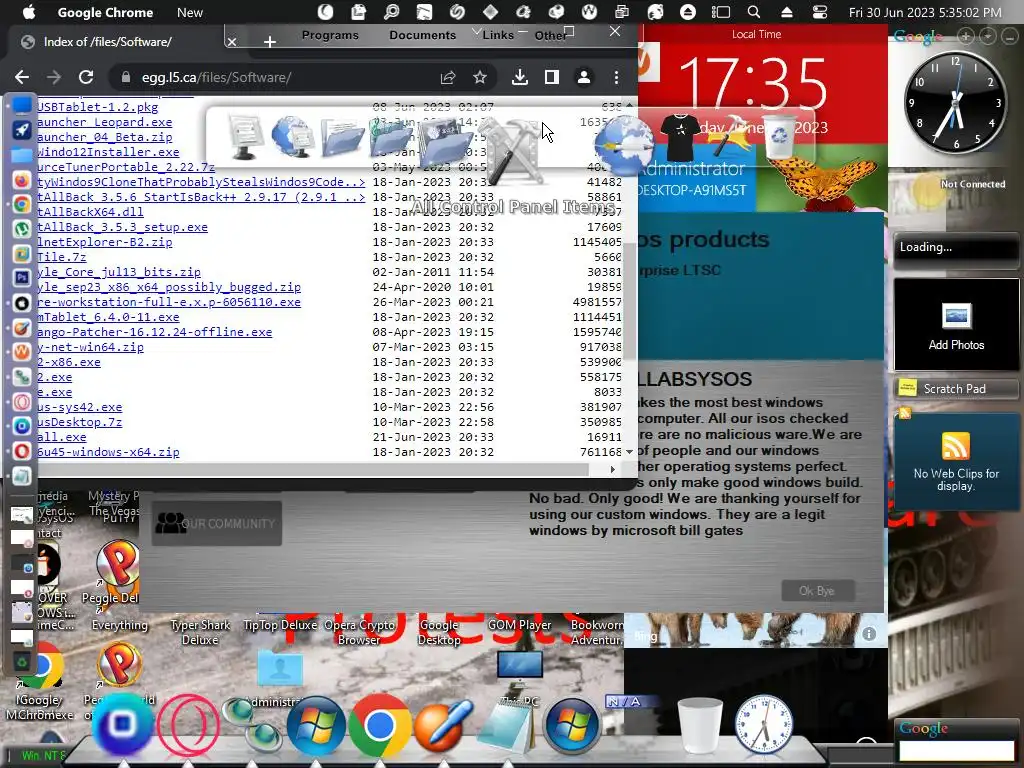Open Scratch Pad gadget

pos(955,389)
